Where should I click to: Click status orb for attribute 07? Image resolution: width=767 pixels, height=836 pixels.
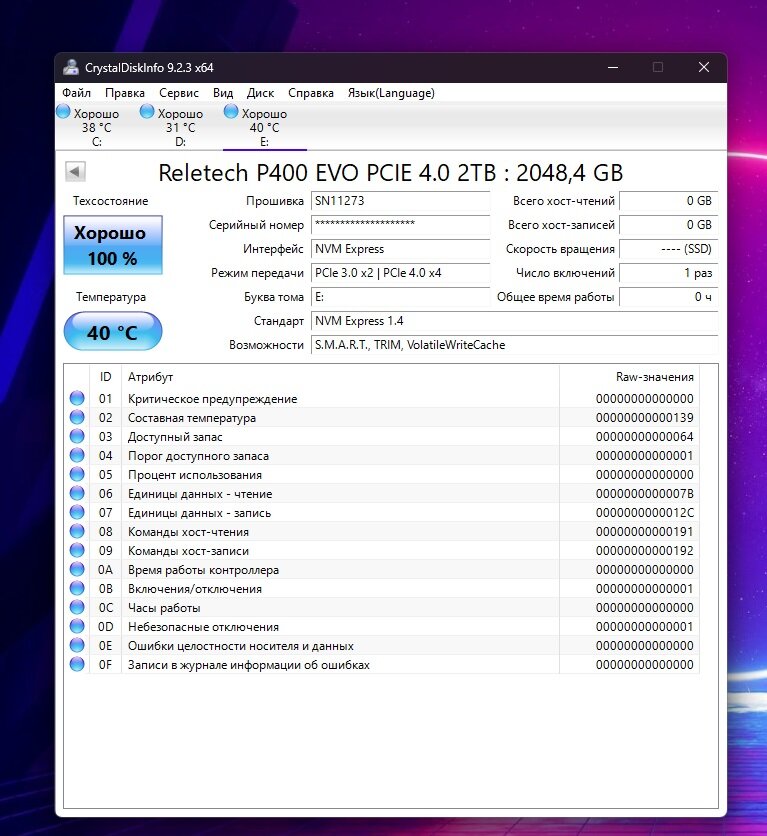(x=77, y=512)
